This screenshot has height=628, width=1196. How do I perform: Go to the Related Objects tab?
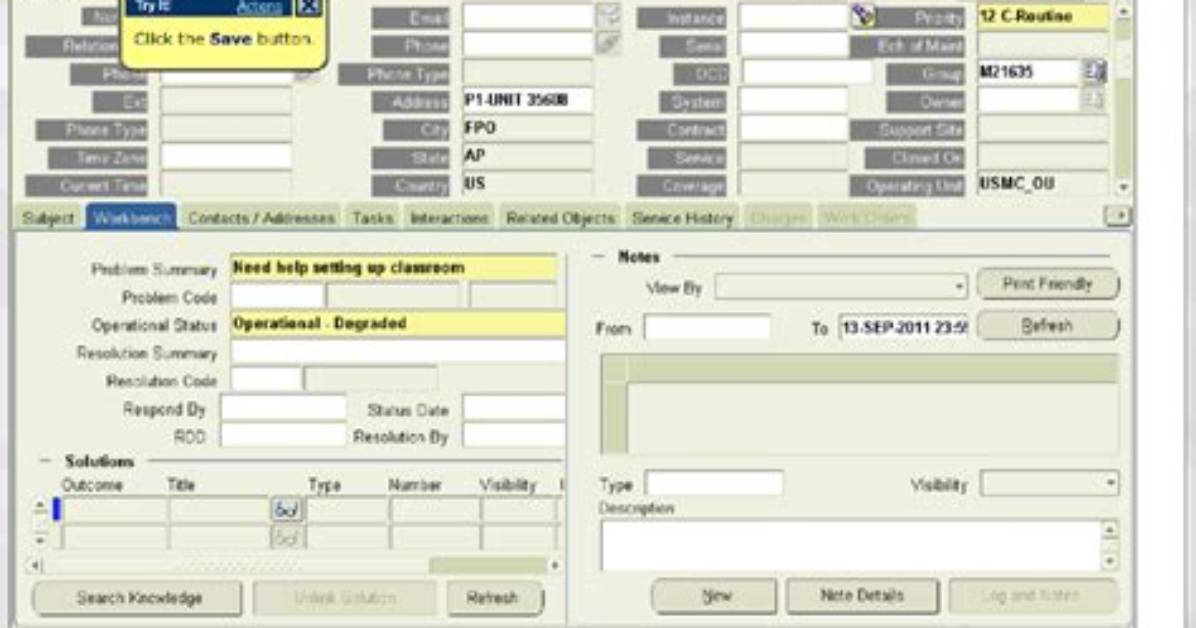coord(561,218)
